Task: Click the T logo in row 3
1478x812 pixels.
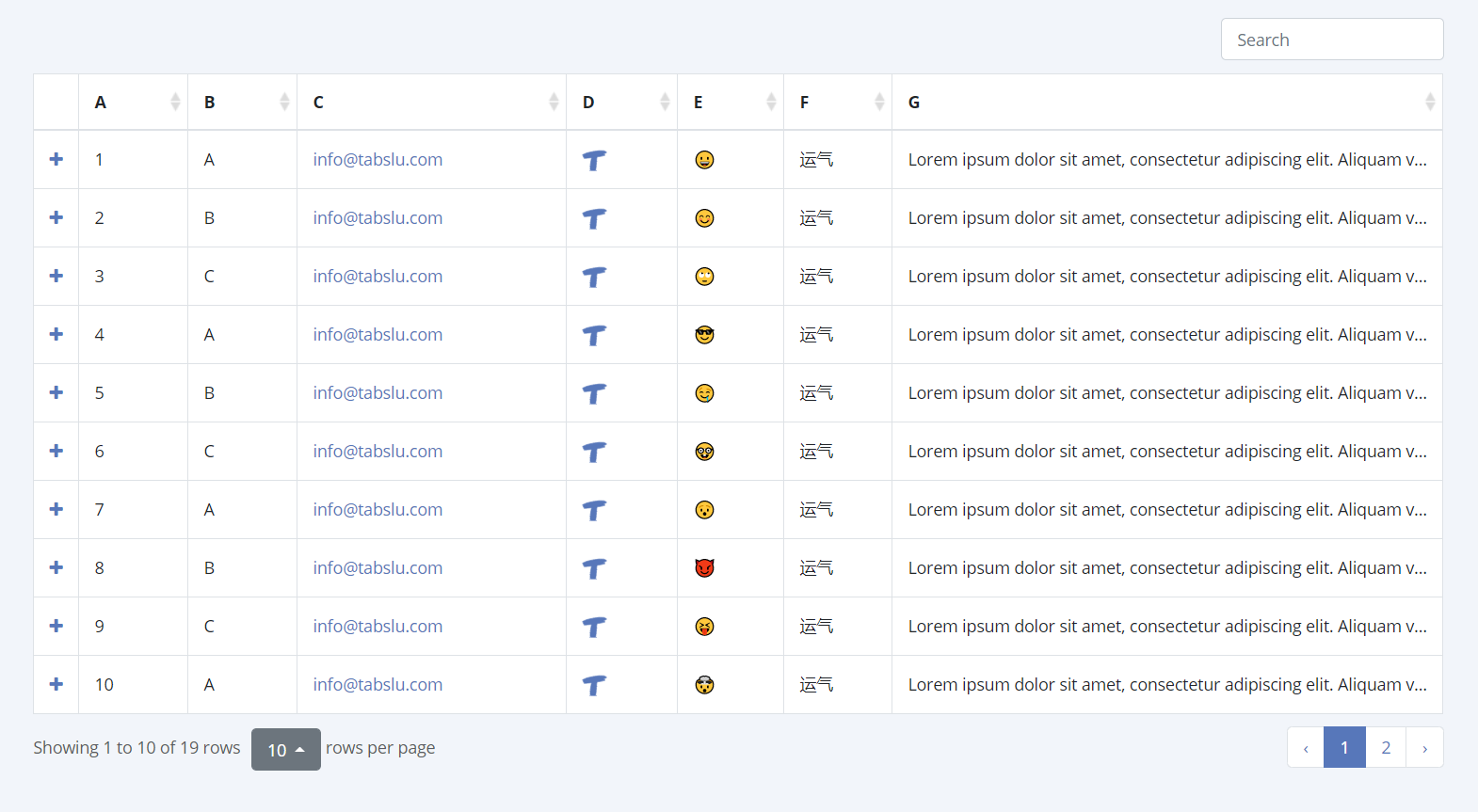Action: pyautogui.click(x=594, y=278)
